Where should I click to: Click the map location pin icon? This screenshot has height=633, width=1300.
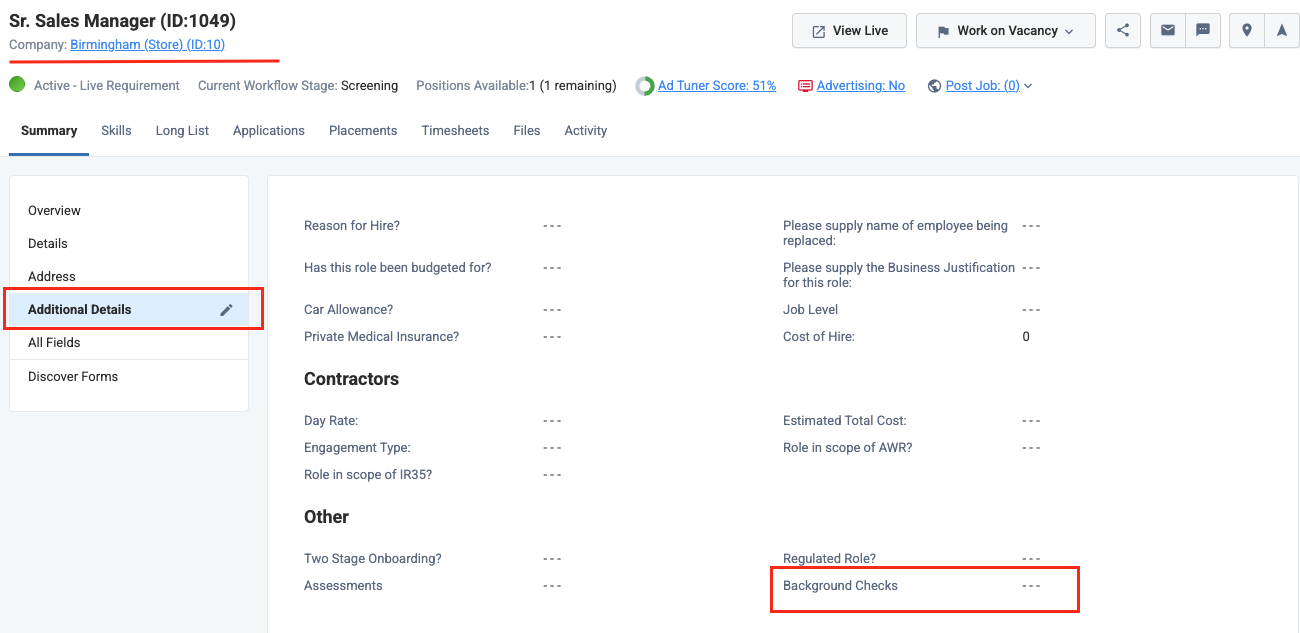(x=1246, y=30)
